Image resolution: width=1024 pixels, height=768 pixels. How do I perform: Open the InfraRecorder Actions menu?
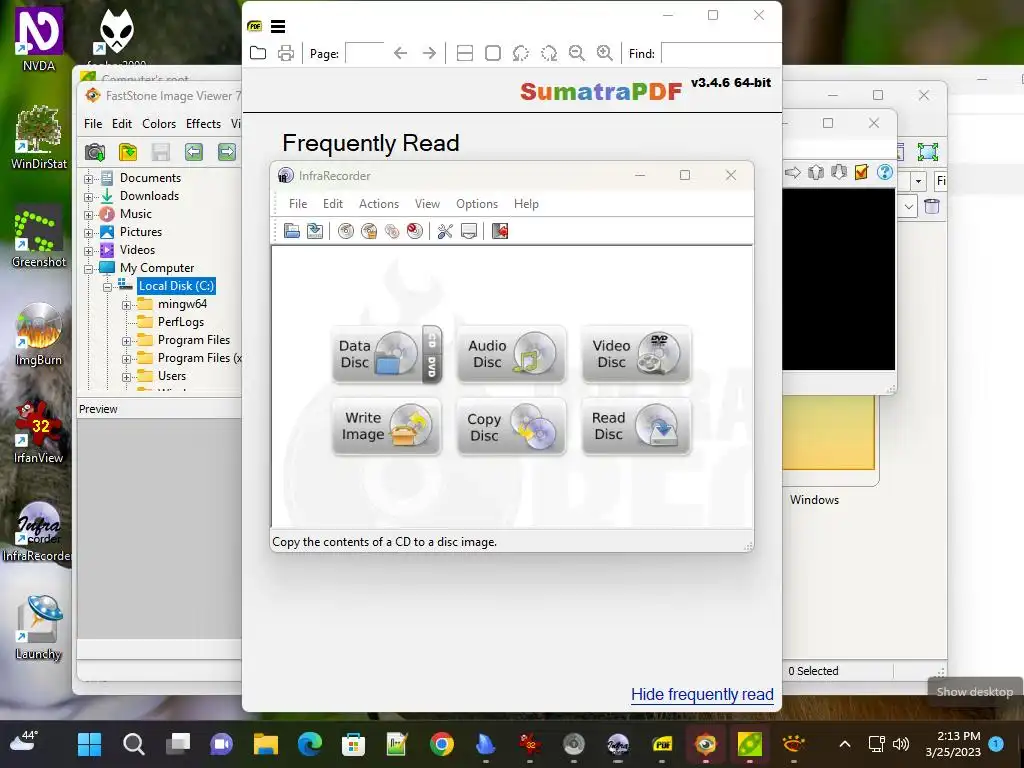[x=379, y=204]
